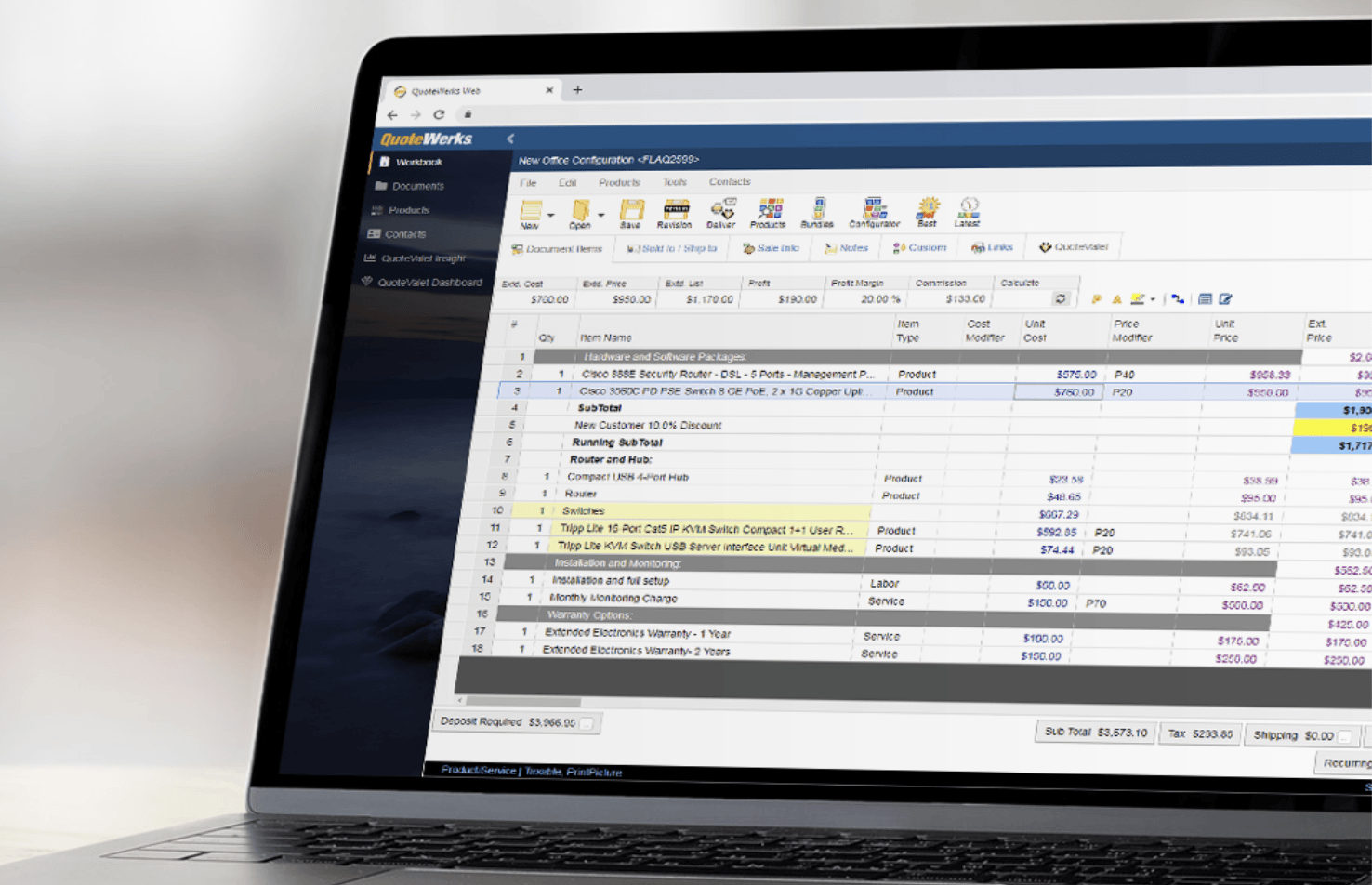Click the Revision toolbar icon

675,214
